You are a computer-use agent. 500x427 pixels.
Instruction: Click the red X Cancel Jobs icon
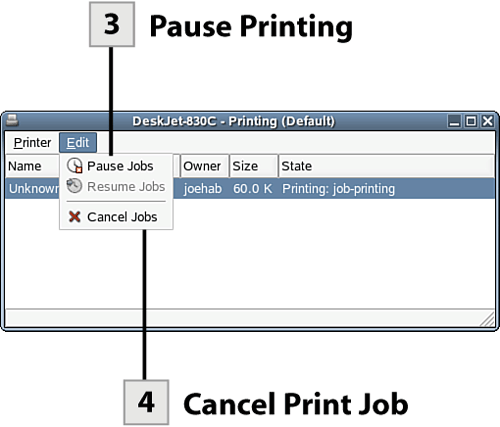click(74, 217)
